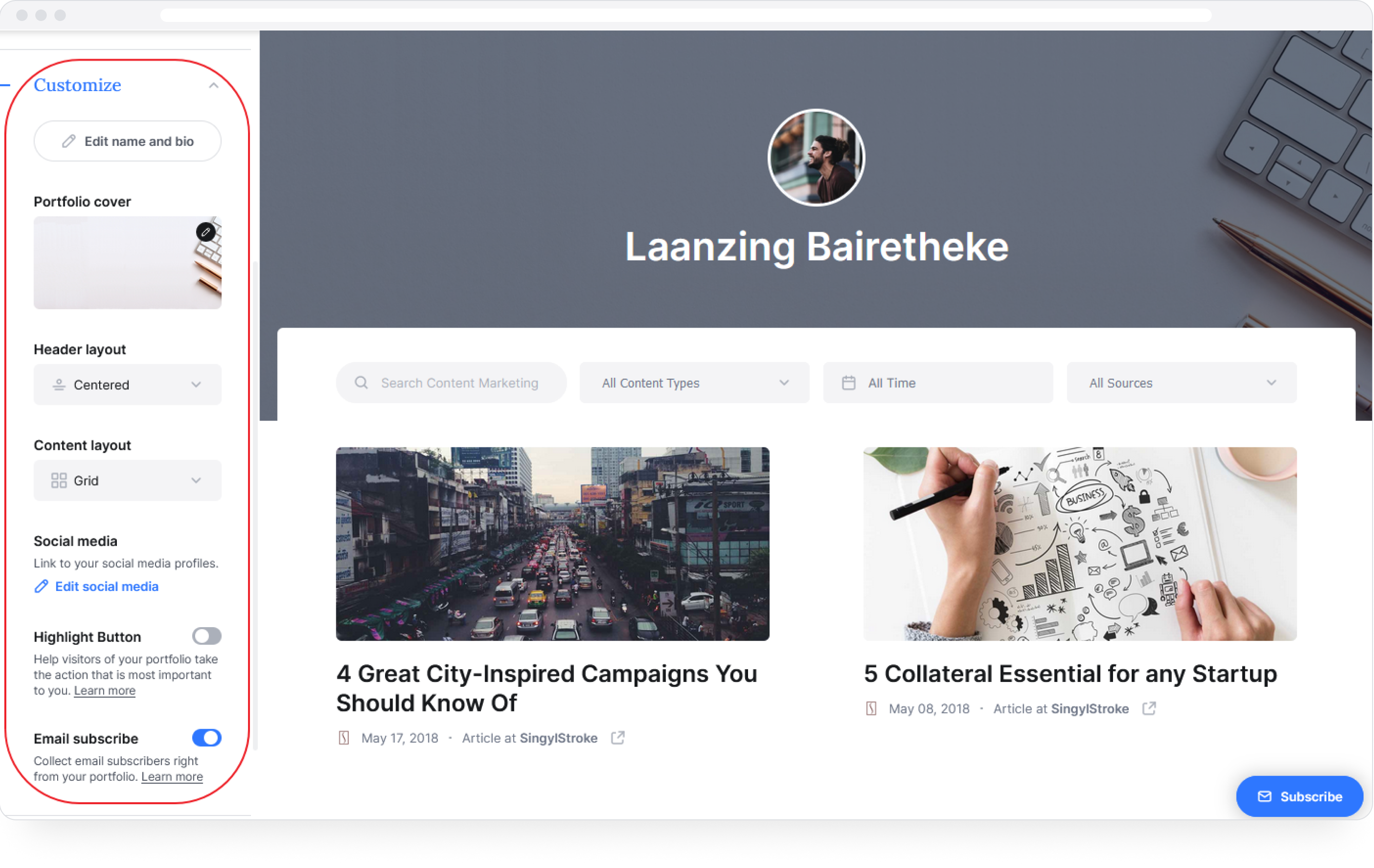
Task: Open the Content layout Grid dropdown
Action: coord(127,480)
